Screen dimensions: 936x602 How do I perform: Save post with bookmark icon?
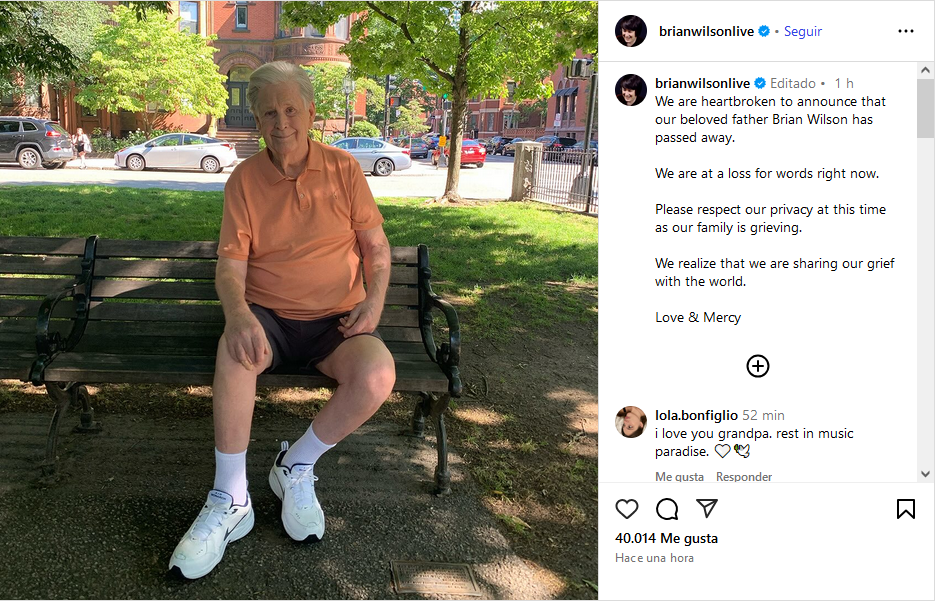pyautogui.click(x=906, y=509)
